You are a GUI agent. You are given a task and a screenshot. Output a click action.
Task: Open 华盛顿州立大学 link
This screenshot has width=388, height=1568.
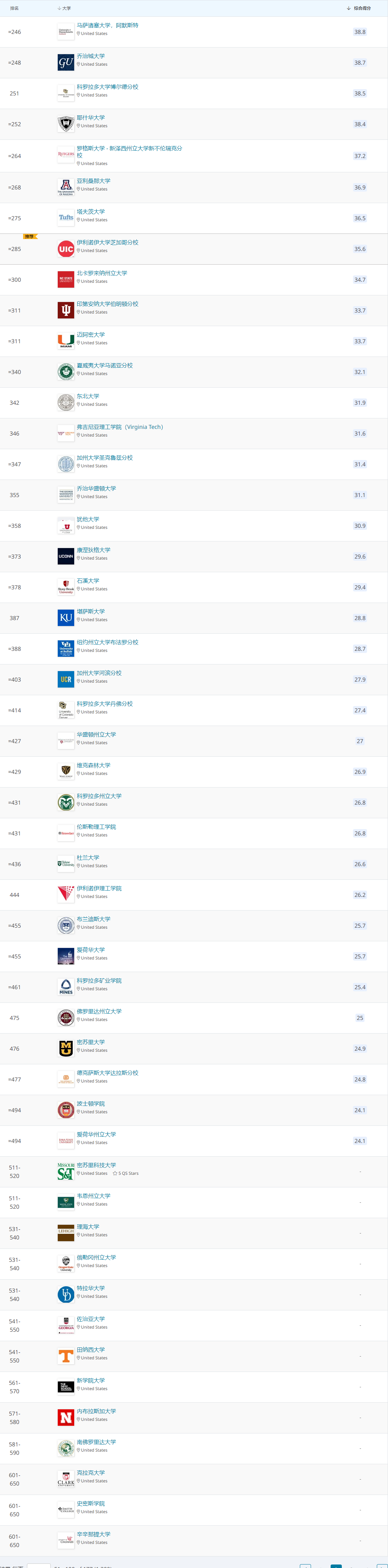coord(96,735)
